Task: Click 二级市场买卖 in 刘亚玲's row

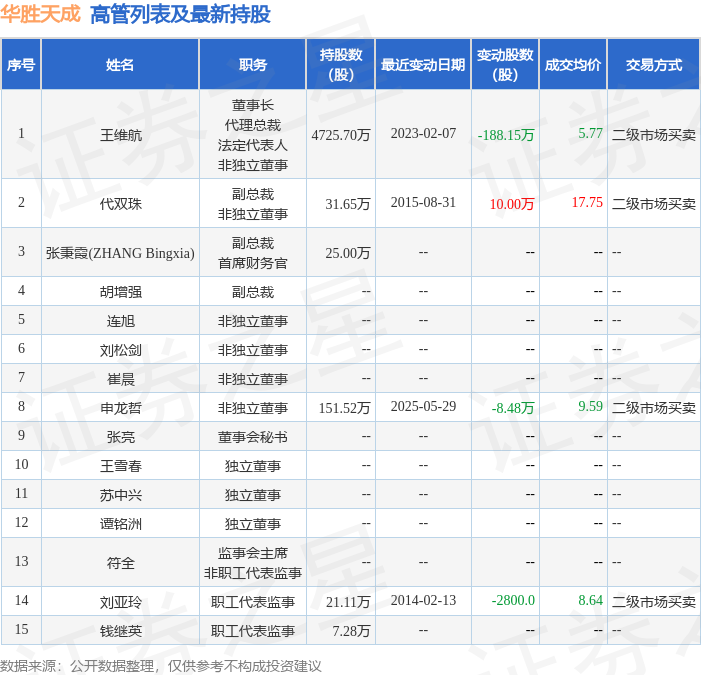Action: pos(654,602)
